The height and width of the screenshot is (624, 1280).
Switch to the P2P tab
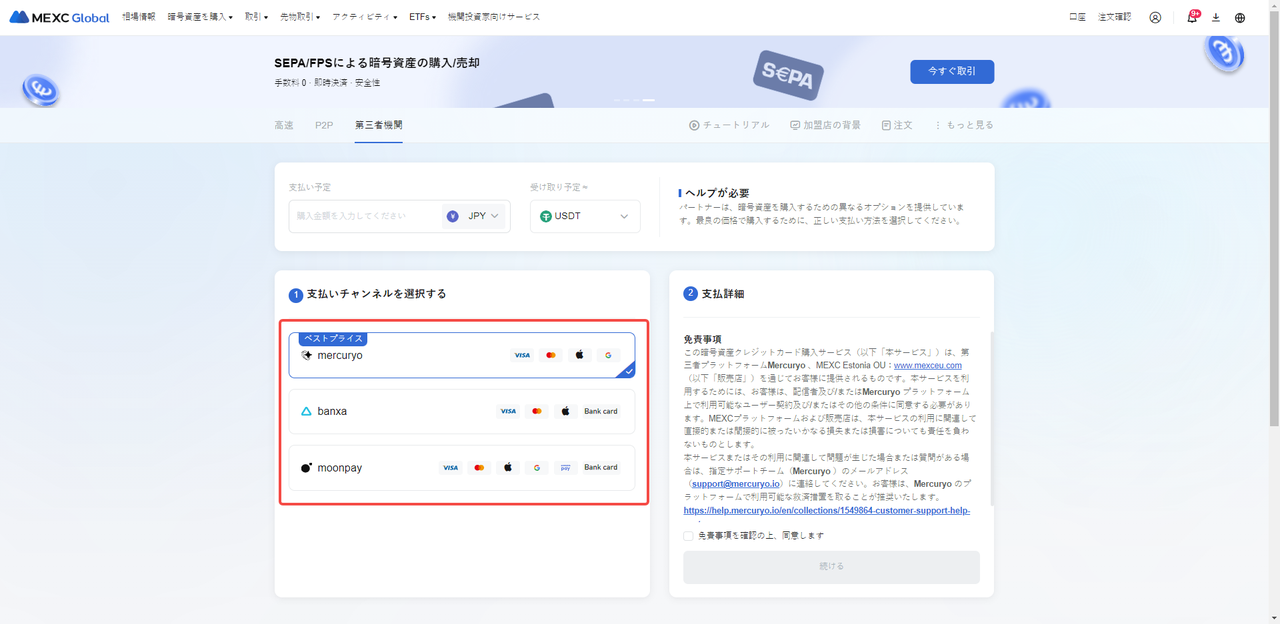(324, 126)
